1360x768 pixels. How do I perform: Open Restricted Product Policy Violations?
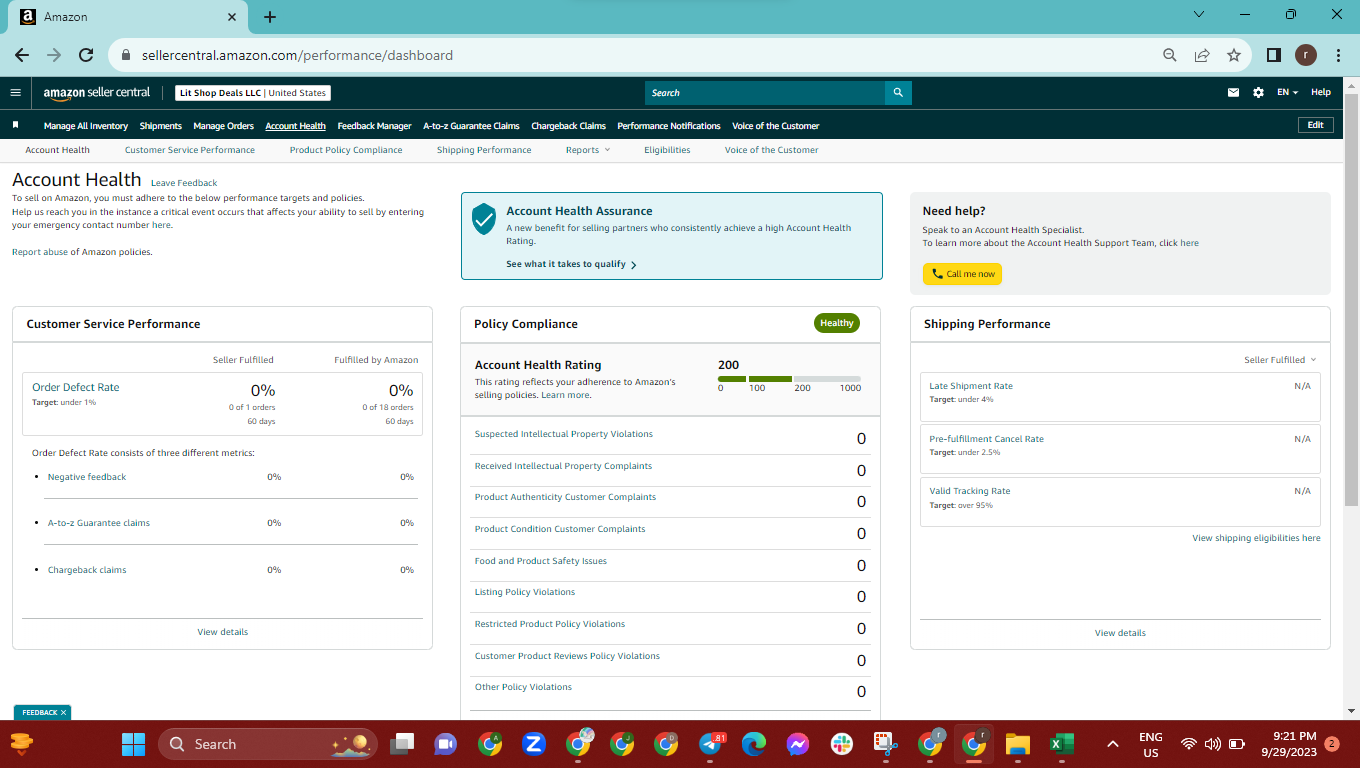[550, 624]
